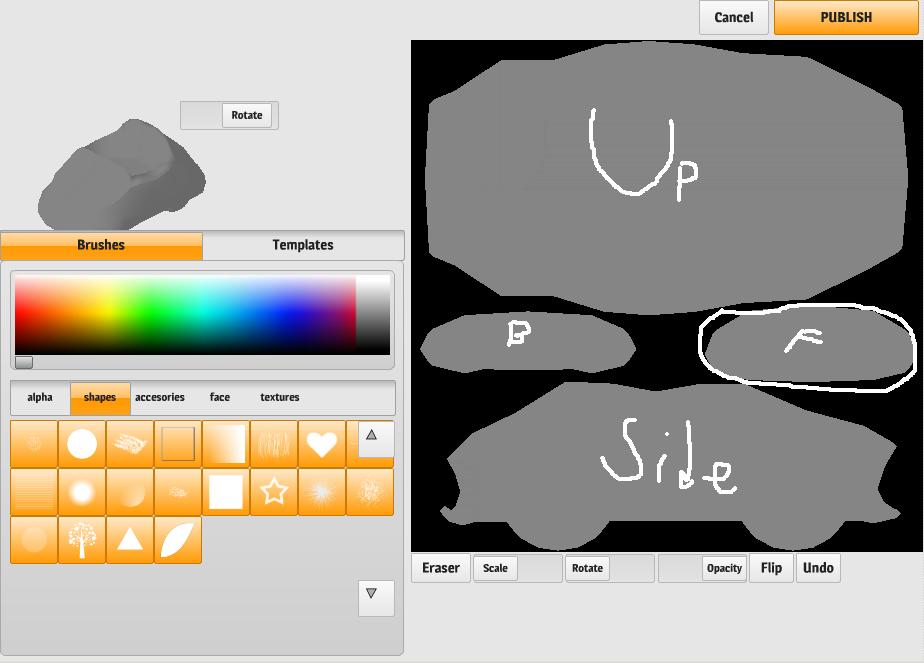Click the up arrow of brush list
The width and height of the screenshot is (924, 663).
point(376,439)
